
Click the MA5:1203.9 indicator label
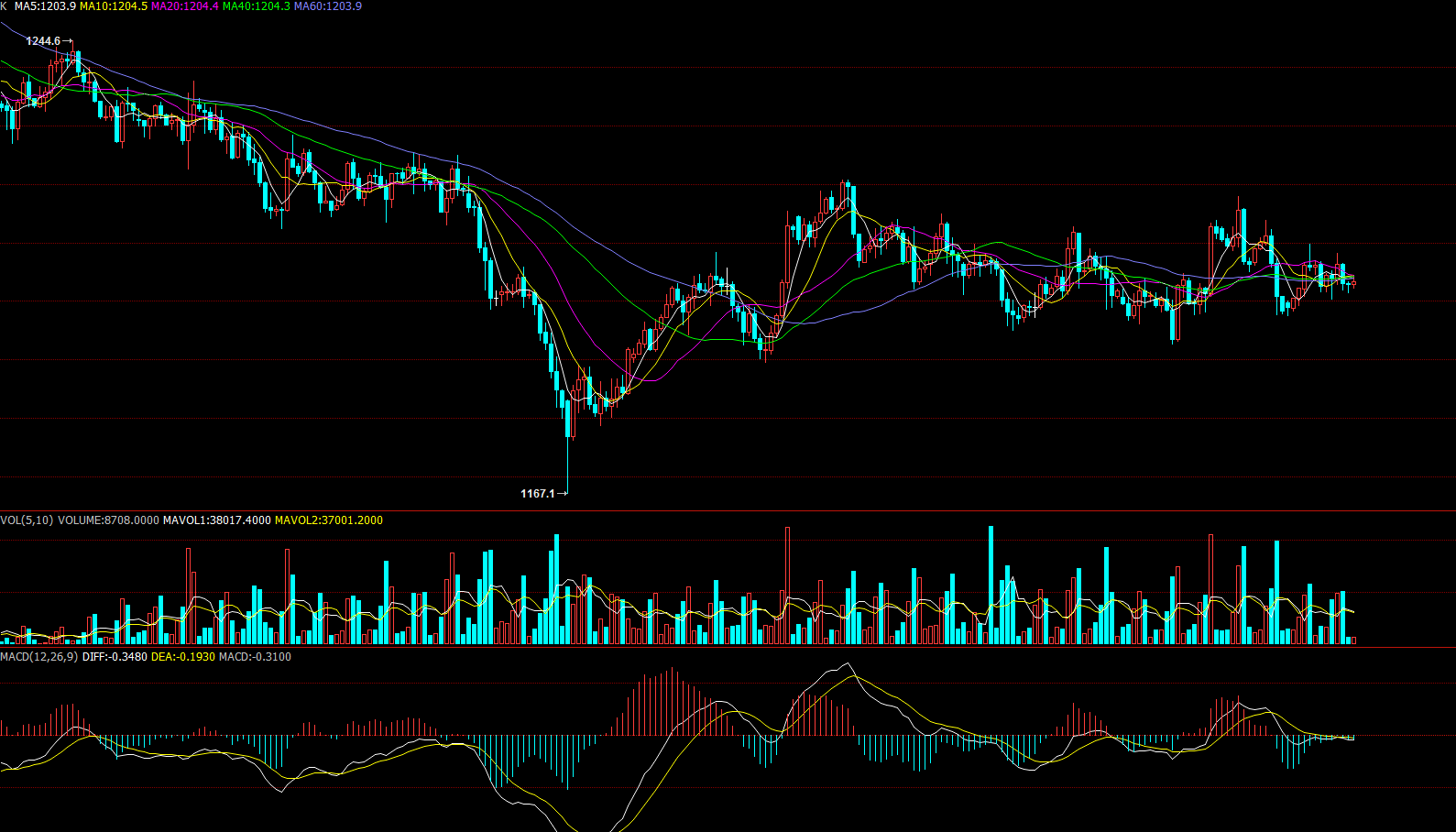(x=45, y=6)
